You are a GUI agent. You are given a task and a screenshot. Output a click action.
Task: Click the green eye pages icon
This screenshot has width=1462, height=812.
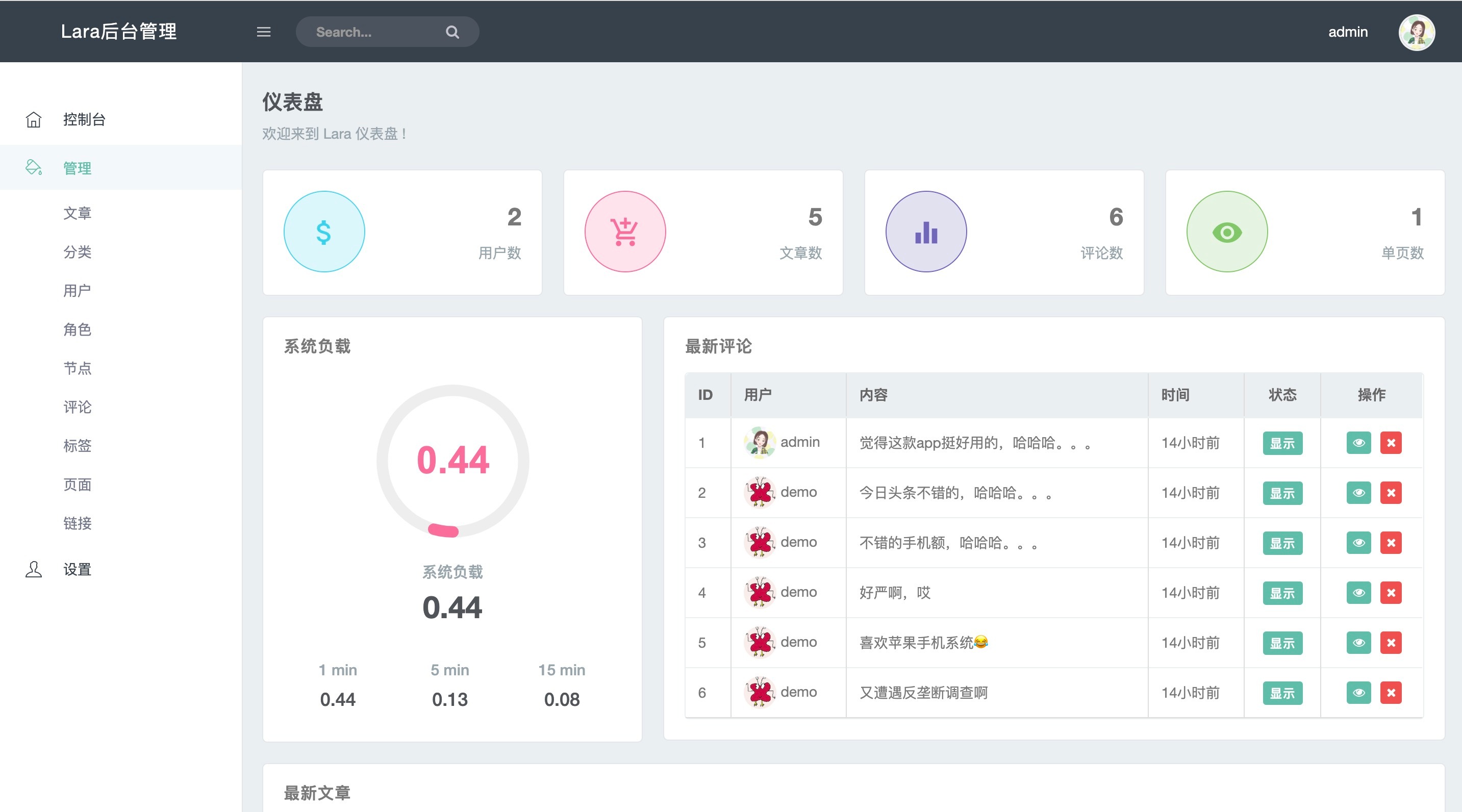[x=1226, y=232]
